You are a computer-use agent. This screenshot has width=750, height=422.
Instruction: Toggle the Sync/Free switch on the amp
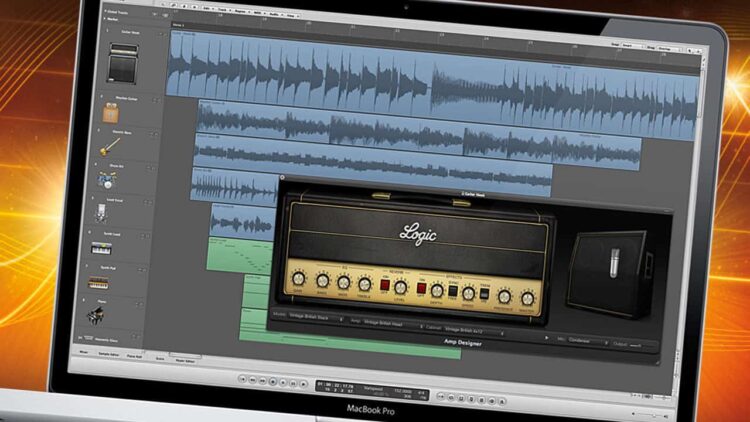(453, 291)
